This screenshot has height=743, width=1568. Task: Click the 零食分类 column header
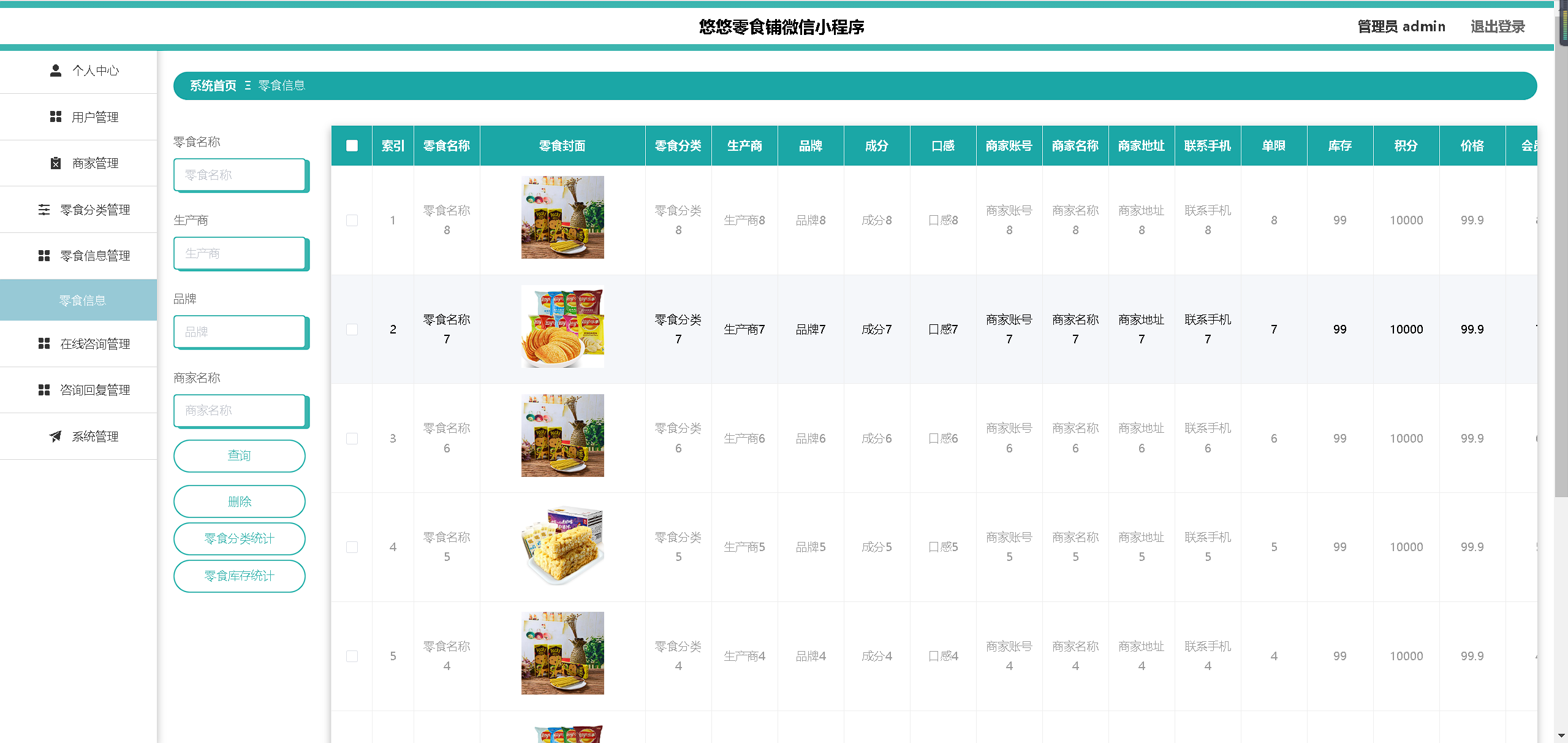click(x=678, y=146)
